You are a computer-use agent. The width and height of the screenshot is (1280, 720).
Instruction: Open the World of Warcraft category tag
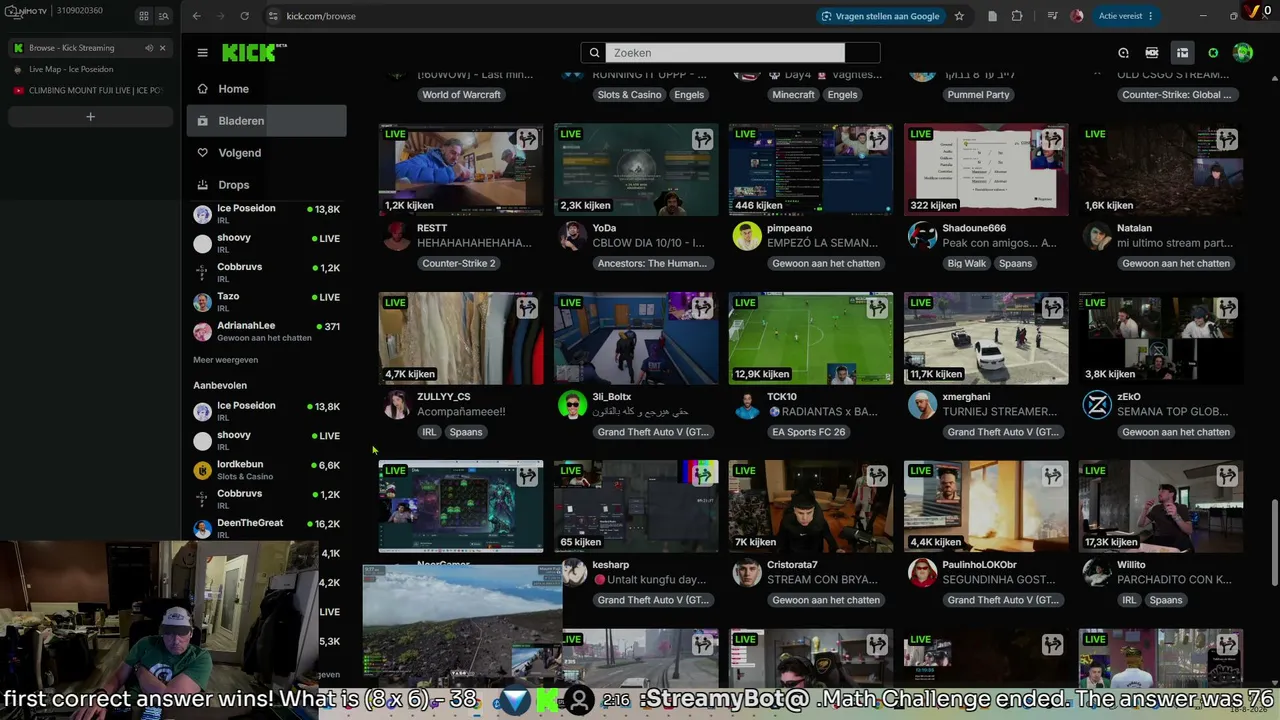461,95
